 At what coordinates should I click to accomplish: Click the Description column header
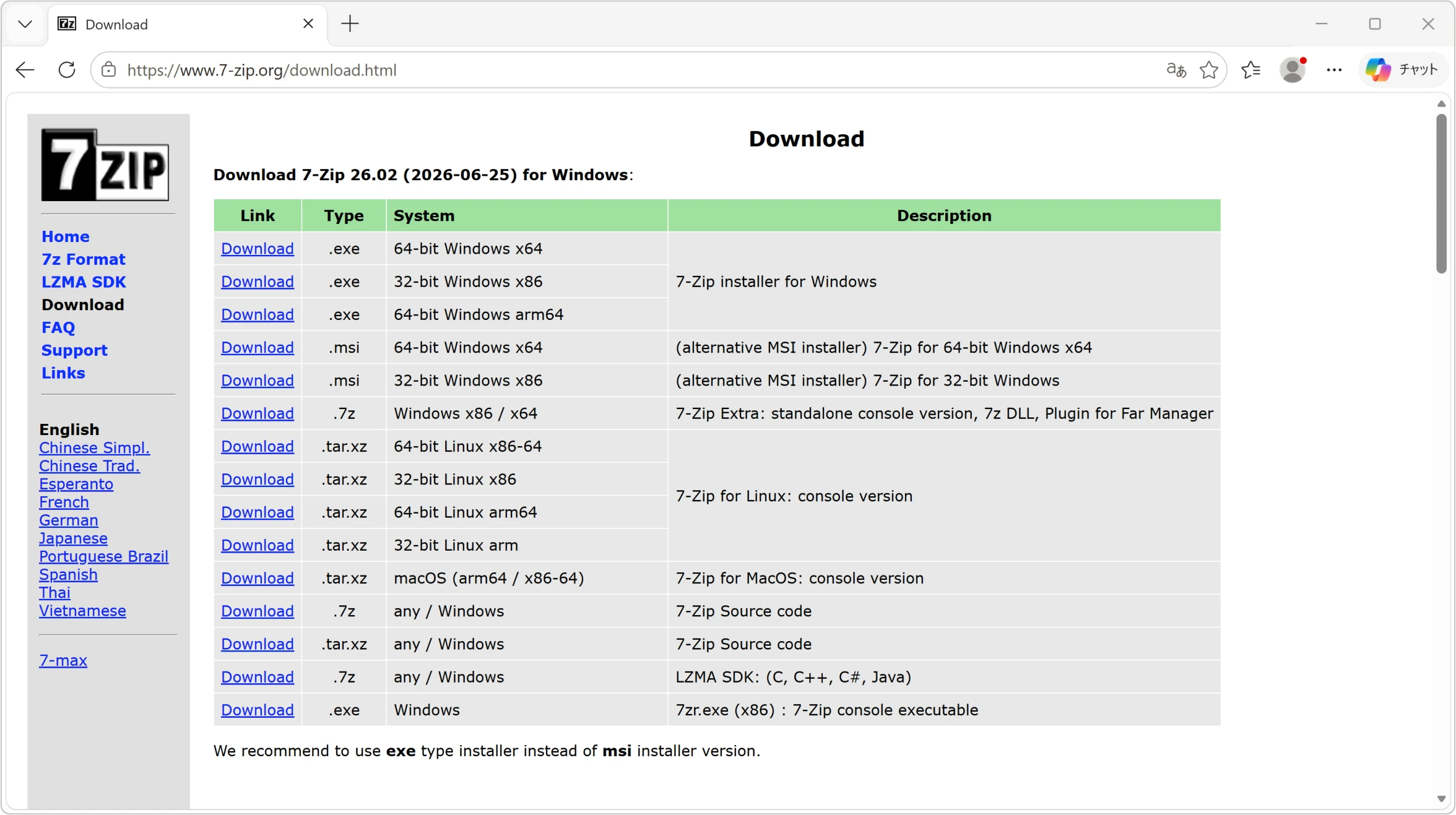(944, 216)
